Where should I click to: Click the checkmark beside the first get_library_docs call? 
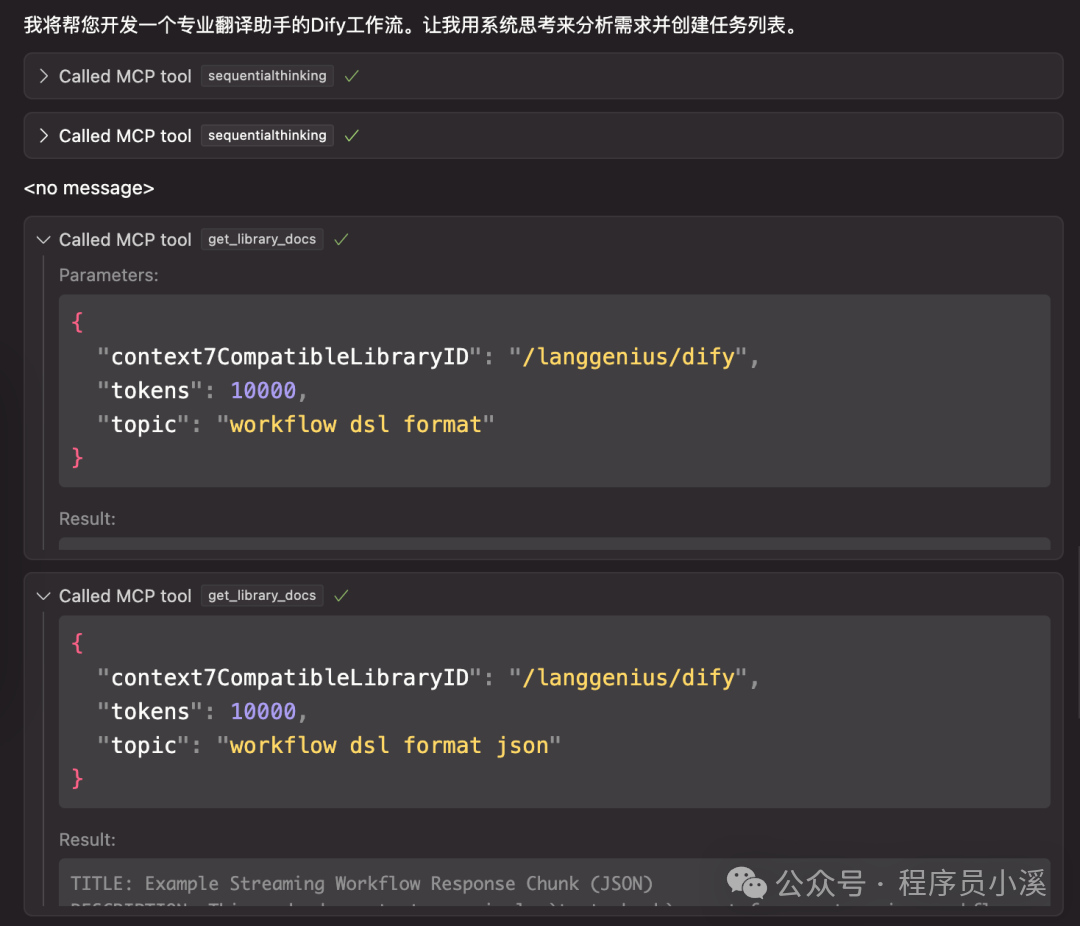coord(340,239)
